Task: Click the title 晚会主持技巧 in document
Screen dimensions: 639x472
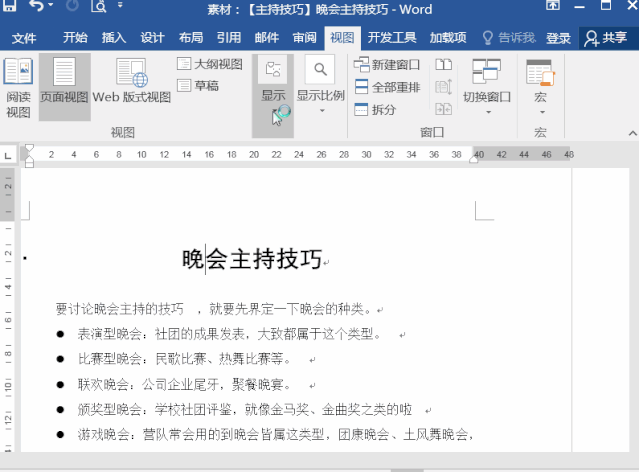Action: 252,258
